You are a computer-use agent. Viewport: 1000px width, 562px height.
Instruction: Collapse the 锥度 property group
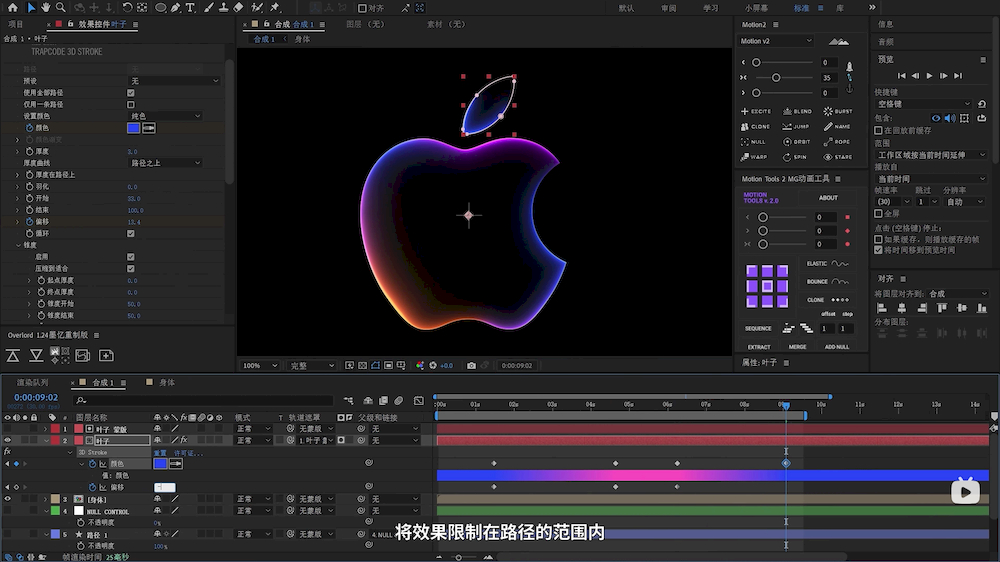[18, 245]
